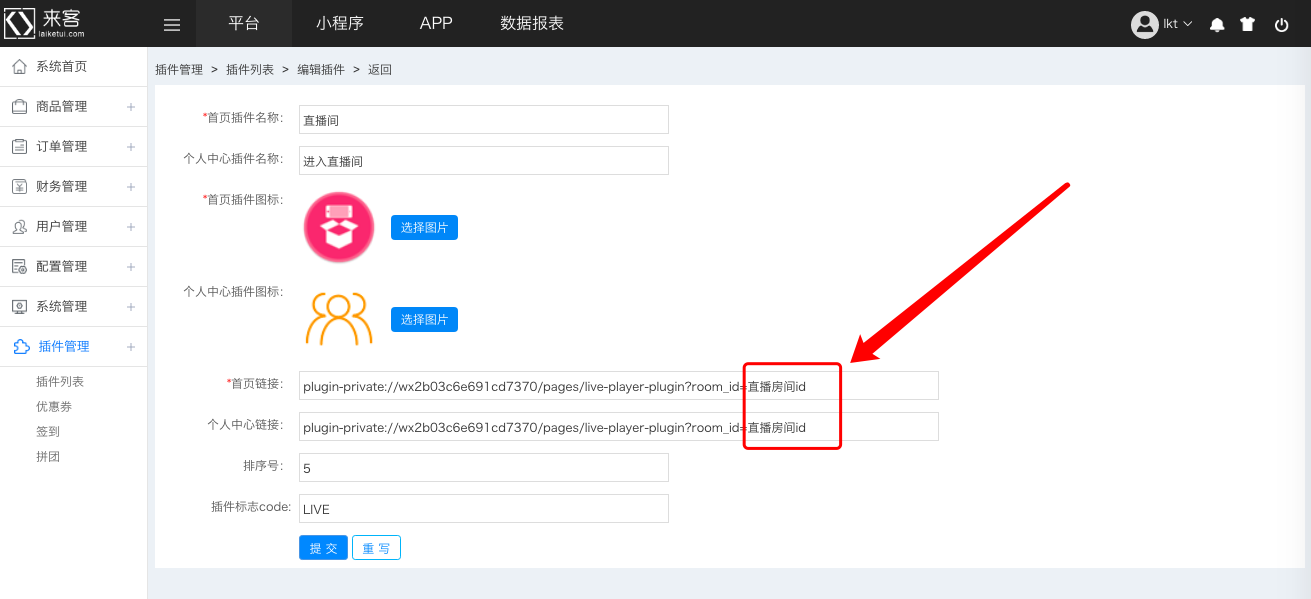Switch to the 小程序 top tab
This screenshot has width=1311, height=599.
(x=339, y=23)
